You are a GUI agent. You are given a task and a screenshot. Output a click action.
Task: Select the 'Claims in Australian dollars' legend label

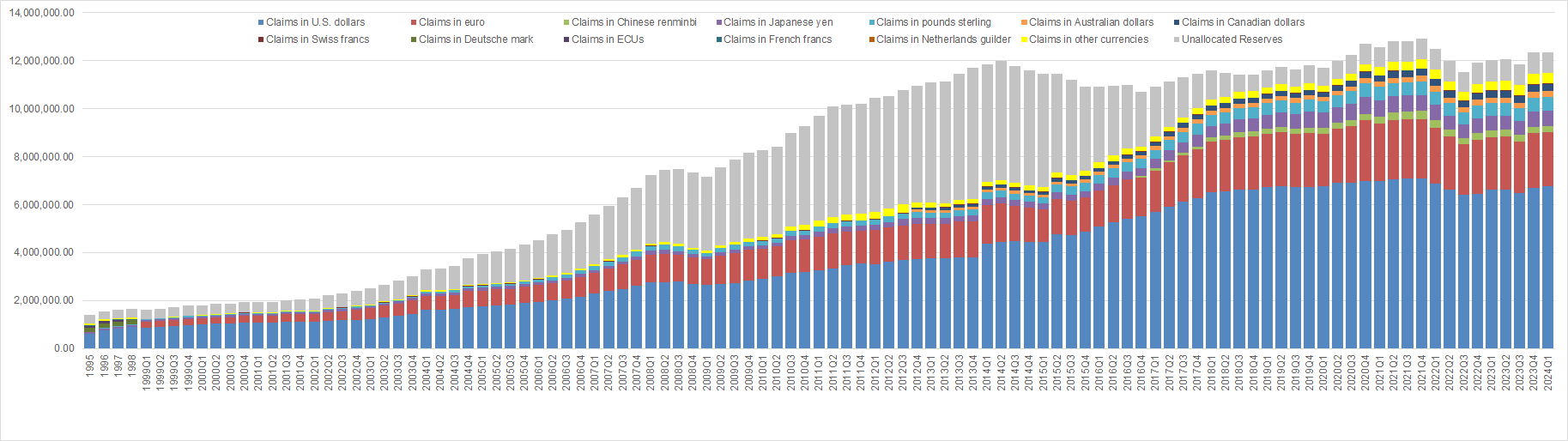click(1091, 22)
